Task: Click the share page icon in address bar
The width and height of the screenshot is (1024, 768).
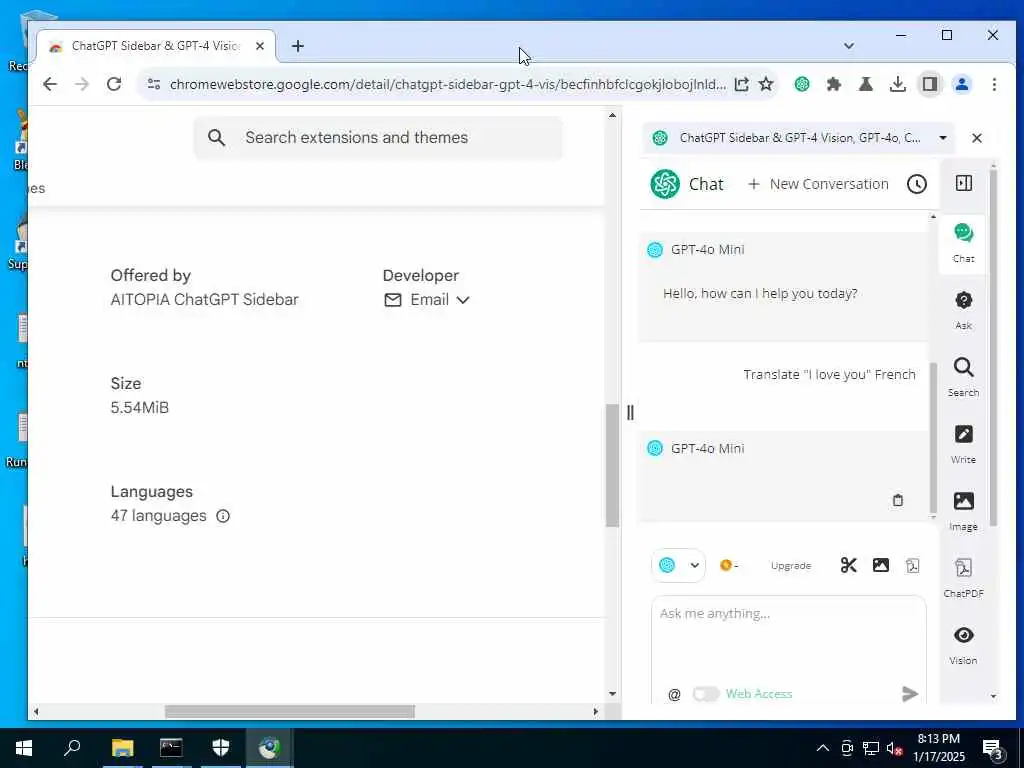Action: coord(741,84)
